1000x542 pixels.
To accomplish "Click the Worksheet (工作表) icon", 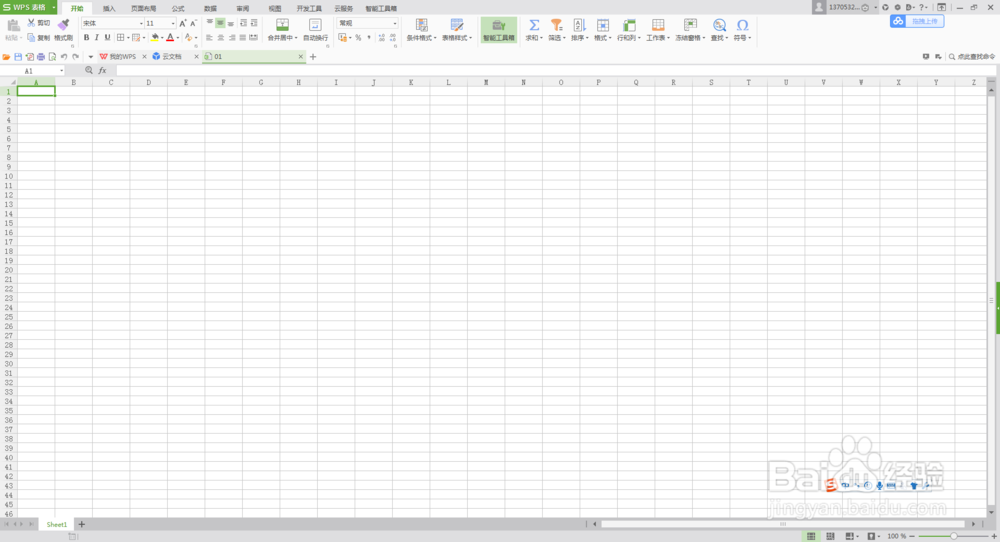I will pyautogui.click(x=658, y=25).
